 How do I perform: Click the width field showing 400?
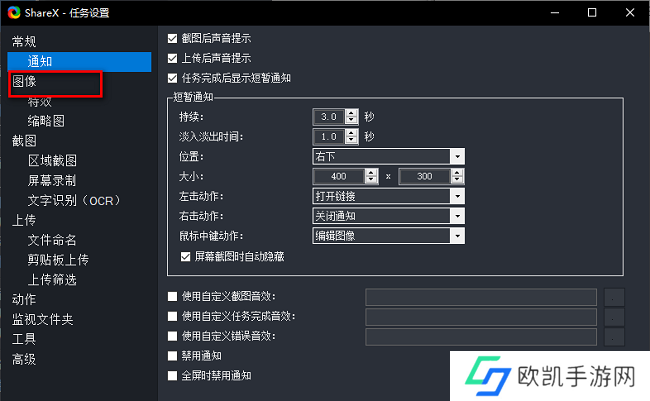pyautogui.click(x=339, y=176)
